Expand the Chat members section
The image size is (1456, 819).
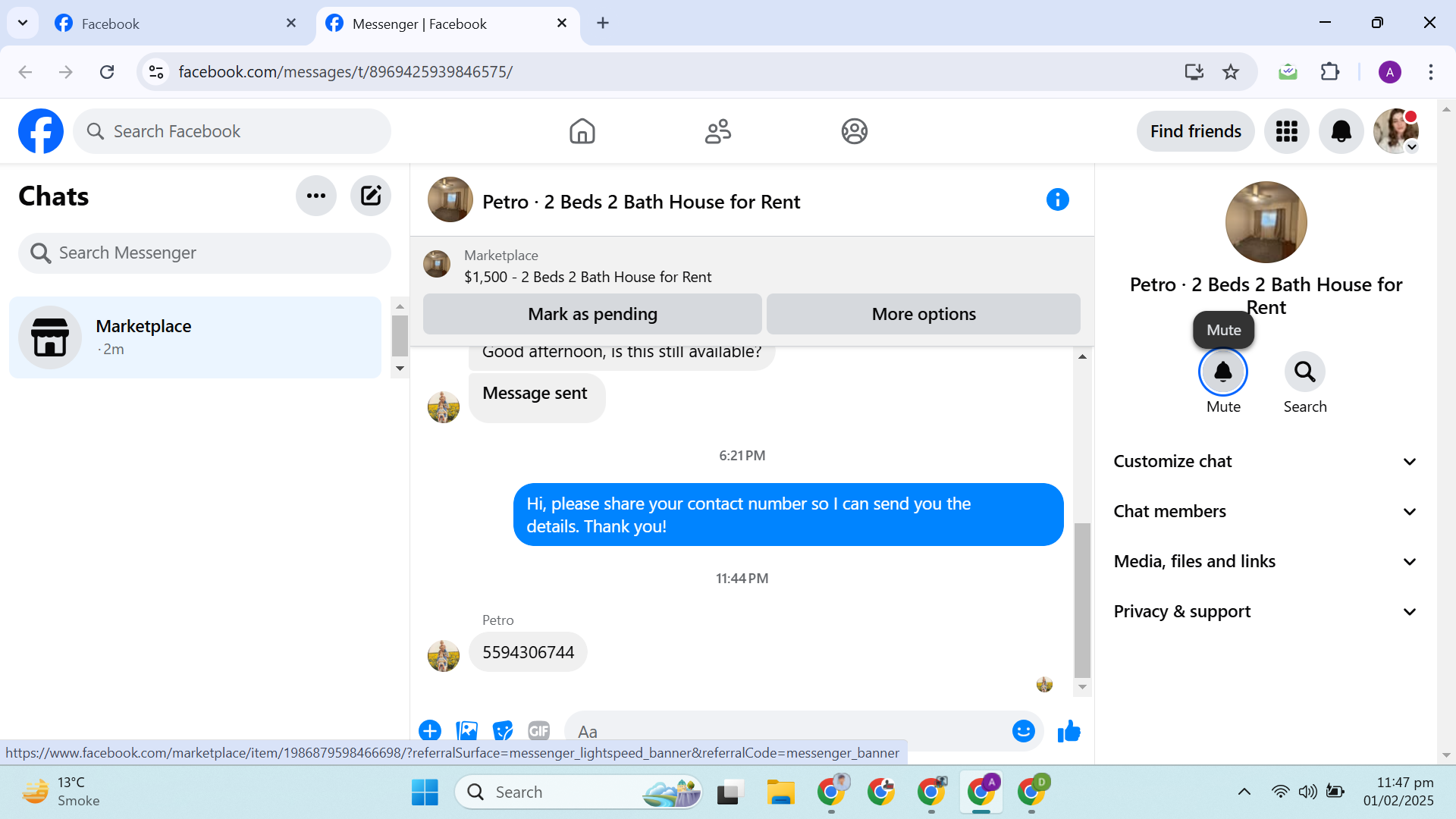coord(1264,511)
